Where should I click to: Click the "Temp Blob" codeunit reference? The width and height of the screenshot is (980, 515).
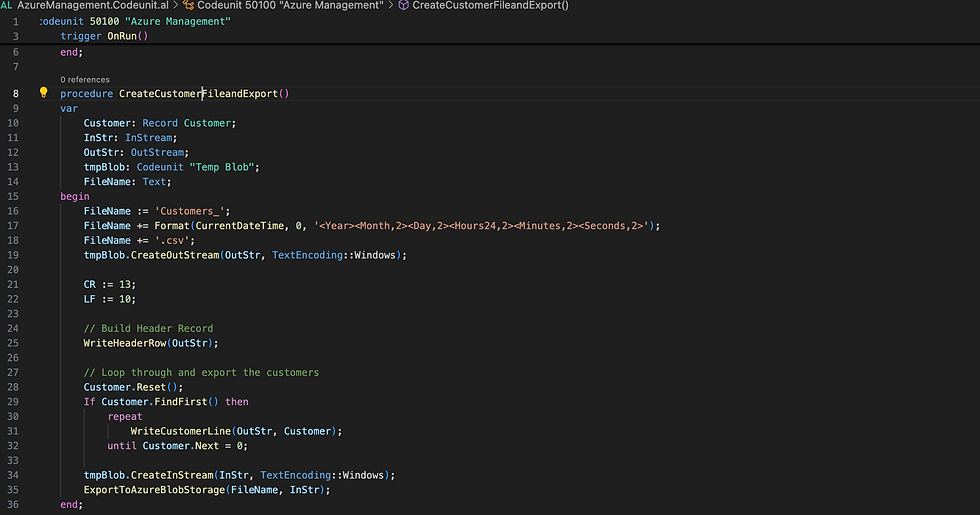(x=221, y=167)
